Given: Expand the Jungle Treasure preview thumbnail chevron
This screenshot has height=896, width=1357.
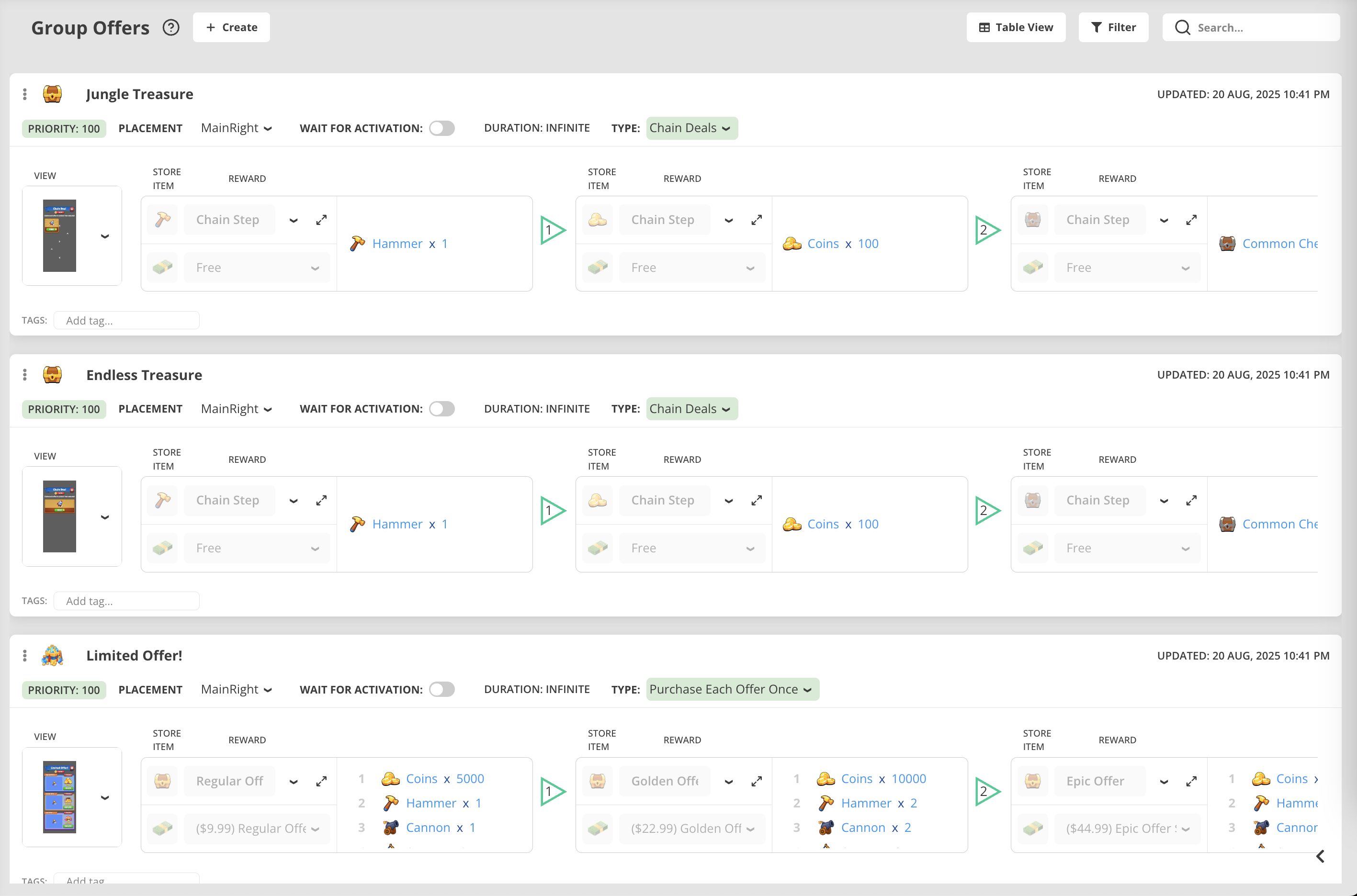Looking at the screenshot, I should coord(105,236).
